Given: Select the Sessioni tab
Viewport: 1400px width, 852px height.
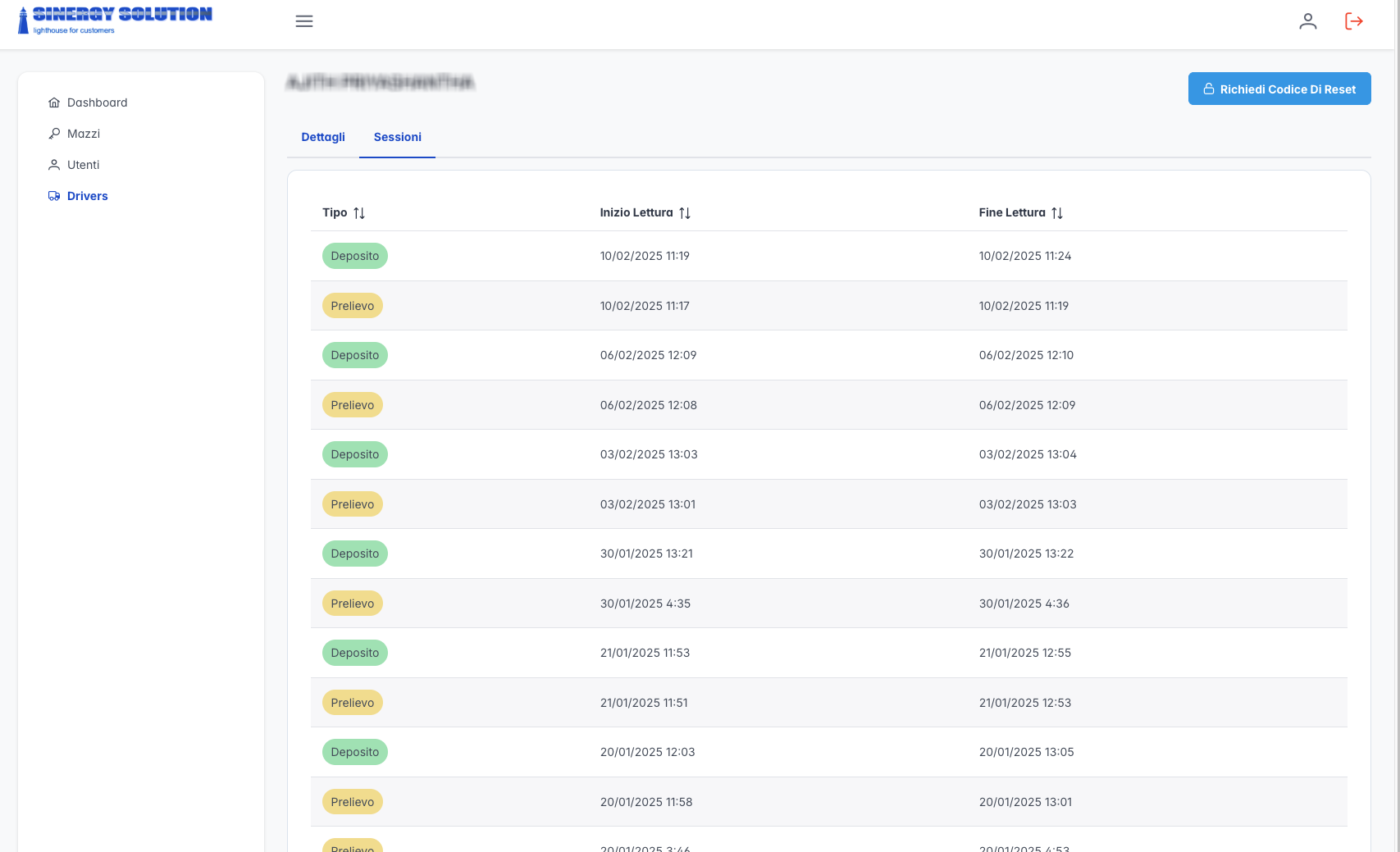Looking at the screenshot, I should point(398,137).
